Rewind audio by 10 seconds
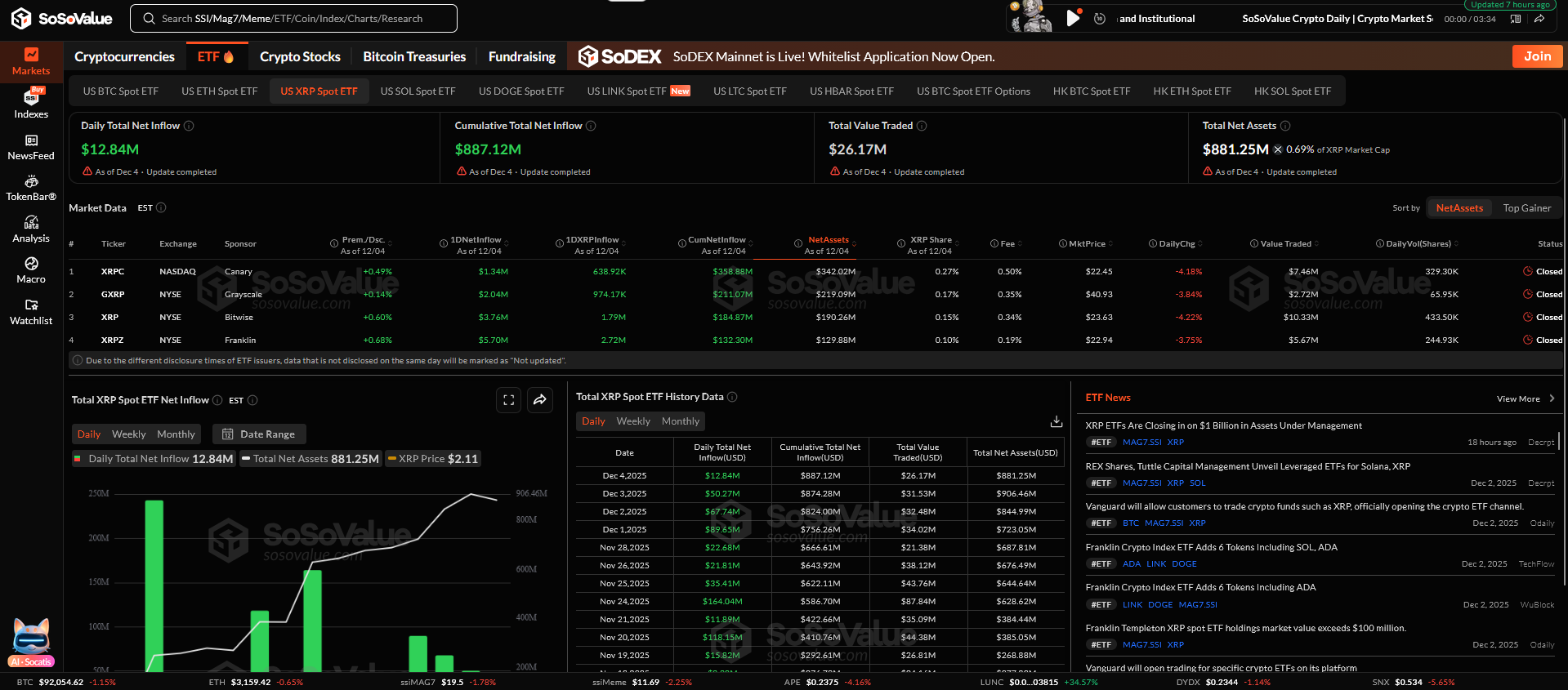 pyautogui.click(x=1100, y=18)
